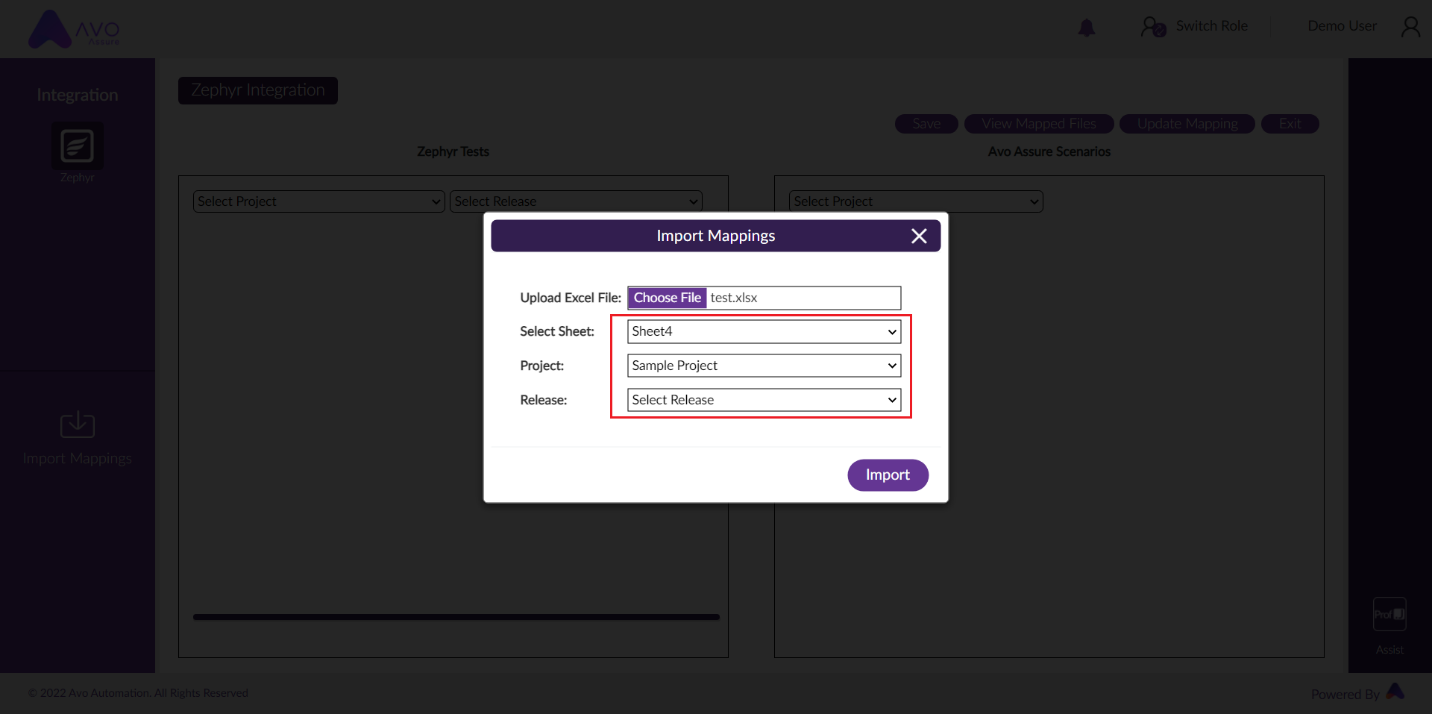This screenshot has height=714, width=1432.
Task: Click the Exit button
Action: [x=1290, y=124]
